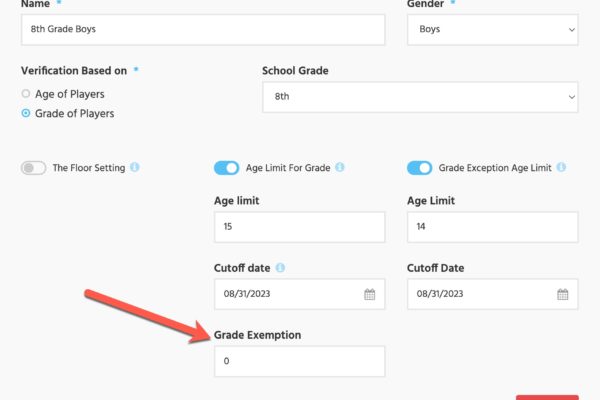Click the Age limit field showing 15
600x400 pixels.
click(x=300, y=227)
